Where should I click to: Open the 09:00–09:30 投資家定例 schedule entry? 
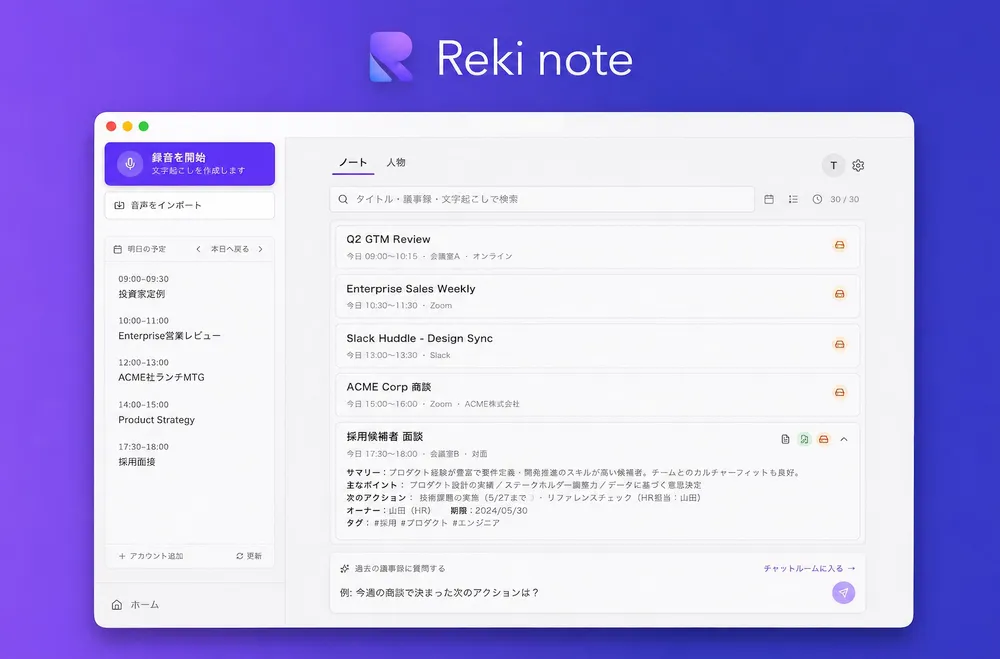point(189,286)
